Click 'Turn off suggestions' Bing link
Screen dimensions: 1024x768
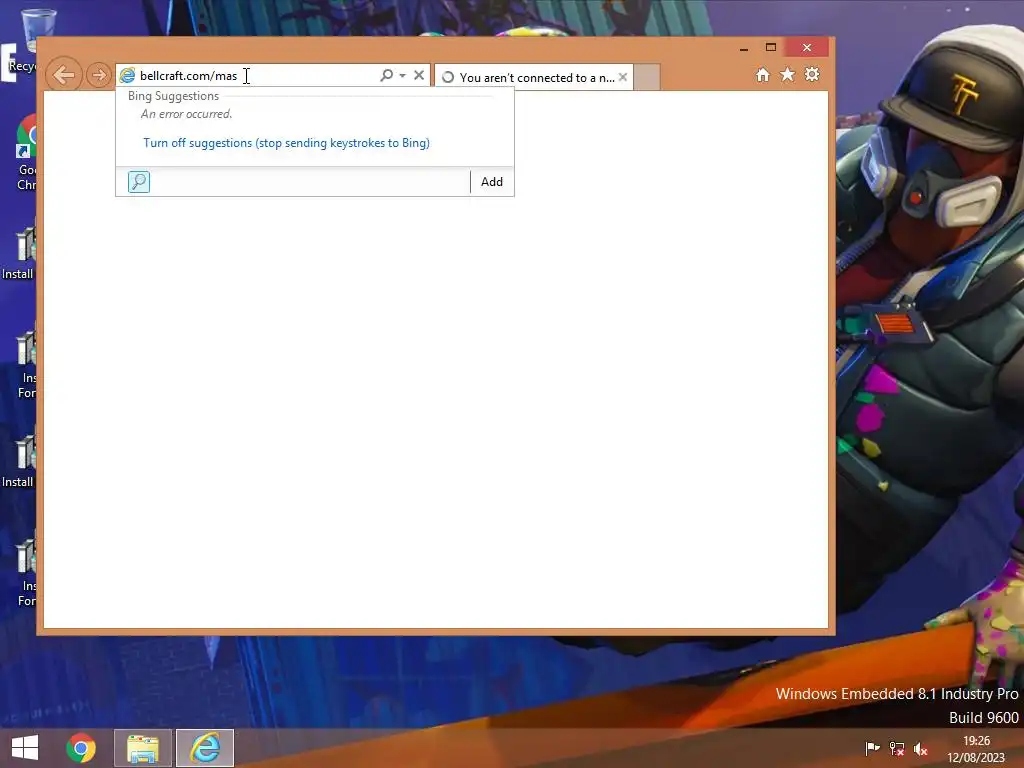point(286,142)
